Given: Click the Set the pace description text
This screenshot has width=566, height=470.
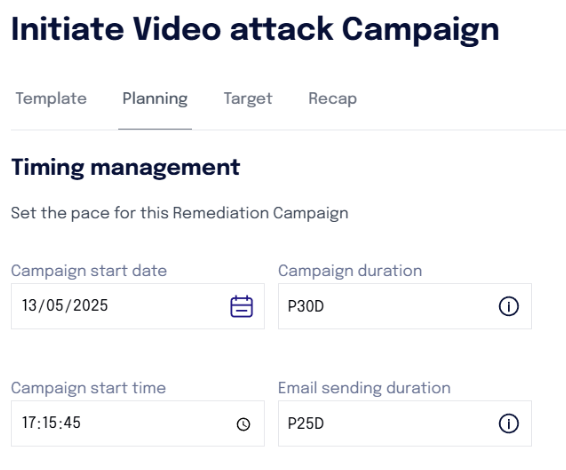Looking at the screenshot, I should click(180, 213).
